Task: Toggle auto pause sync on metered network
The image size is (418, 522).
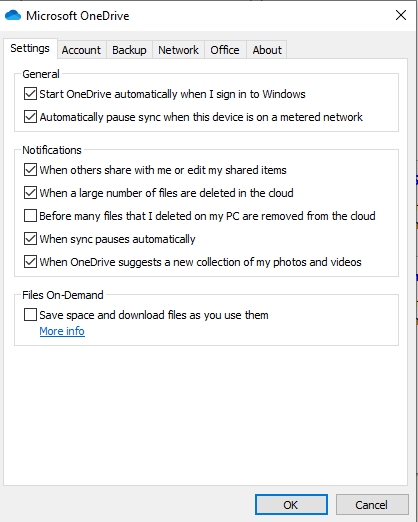Action: coord(30,117)
